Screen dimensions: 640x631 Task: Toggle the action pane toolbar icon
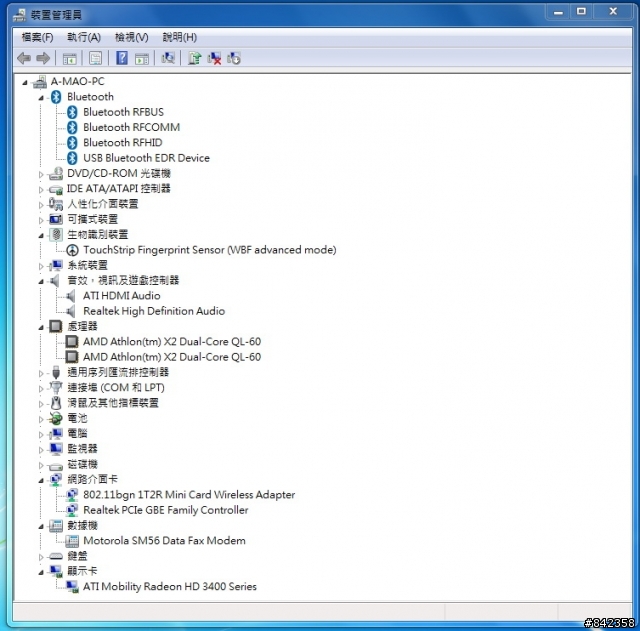pos(142,59)
